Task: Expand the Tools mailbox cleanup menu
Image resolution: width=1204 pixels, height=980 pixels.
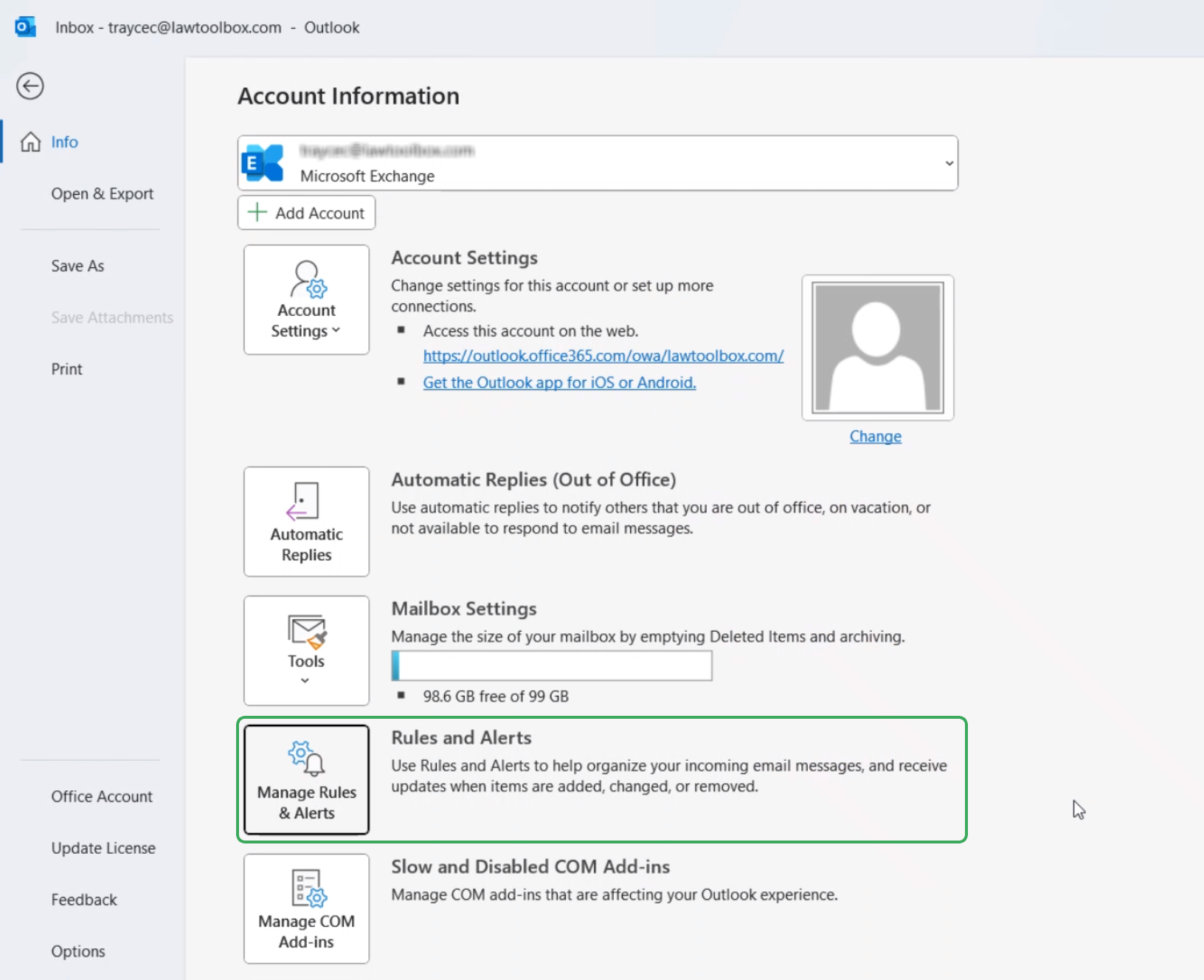Action: 306,650
